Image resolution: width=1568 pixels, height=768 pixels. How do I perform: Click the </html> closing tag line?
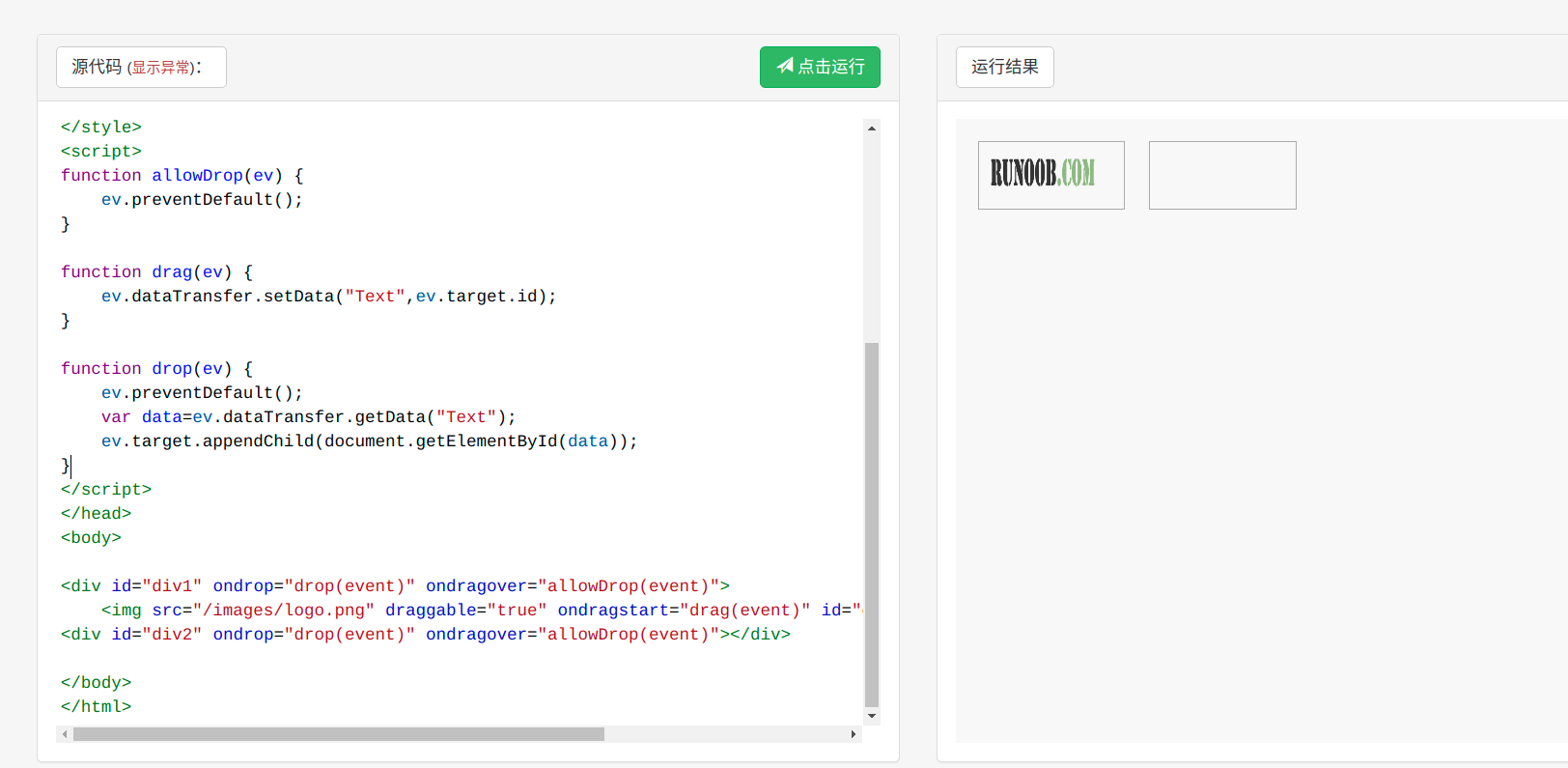97,706
